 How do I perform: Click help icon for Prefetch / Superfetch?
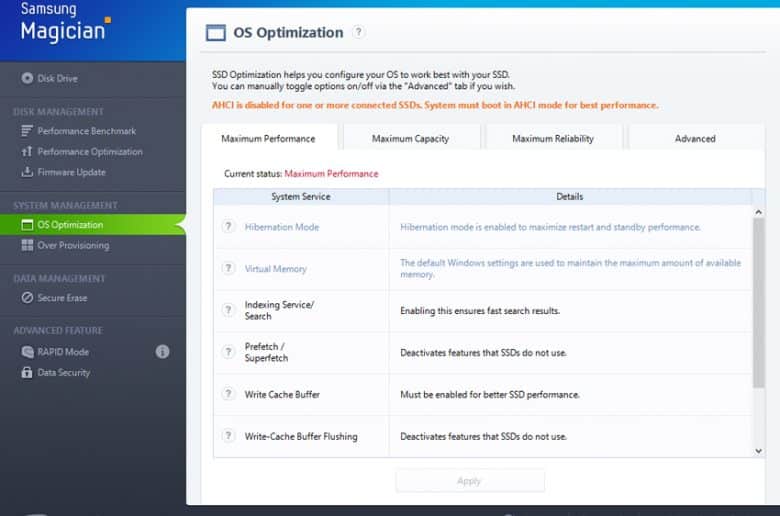(x=228, y=352)
